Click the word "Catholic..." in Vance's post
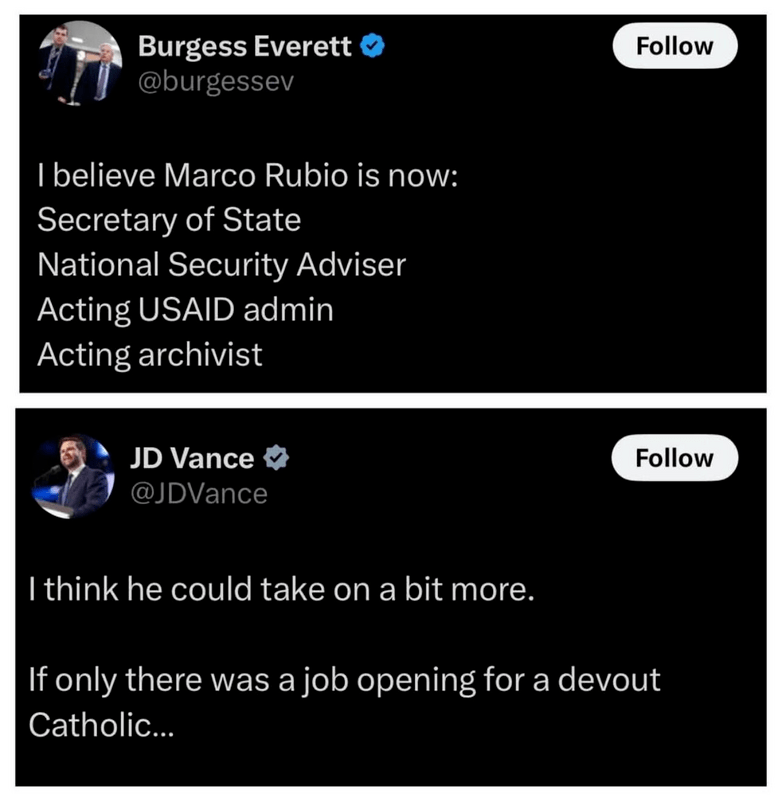 pos(101,725)
